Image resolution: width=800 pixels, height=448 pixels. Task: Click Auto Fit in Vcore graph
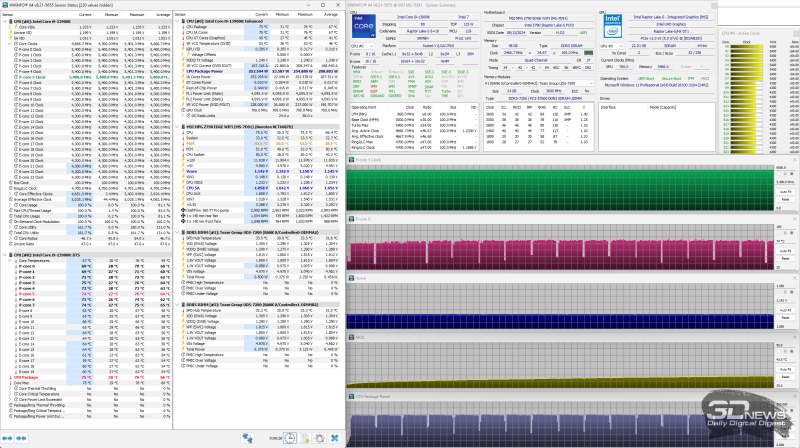tap(785, 310)
